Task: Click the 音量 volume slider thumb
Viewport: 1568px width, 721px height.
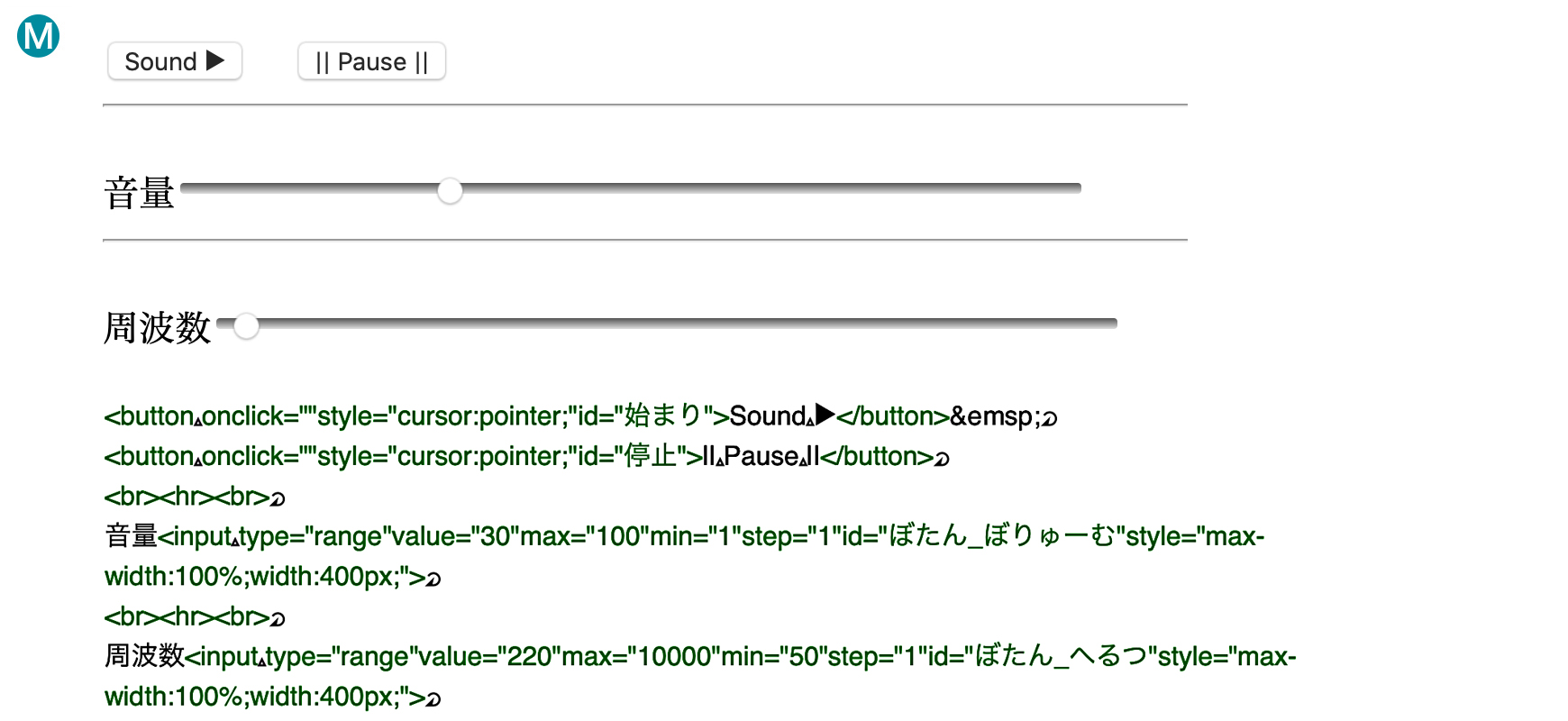Action: point(450,191)
